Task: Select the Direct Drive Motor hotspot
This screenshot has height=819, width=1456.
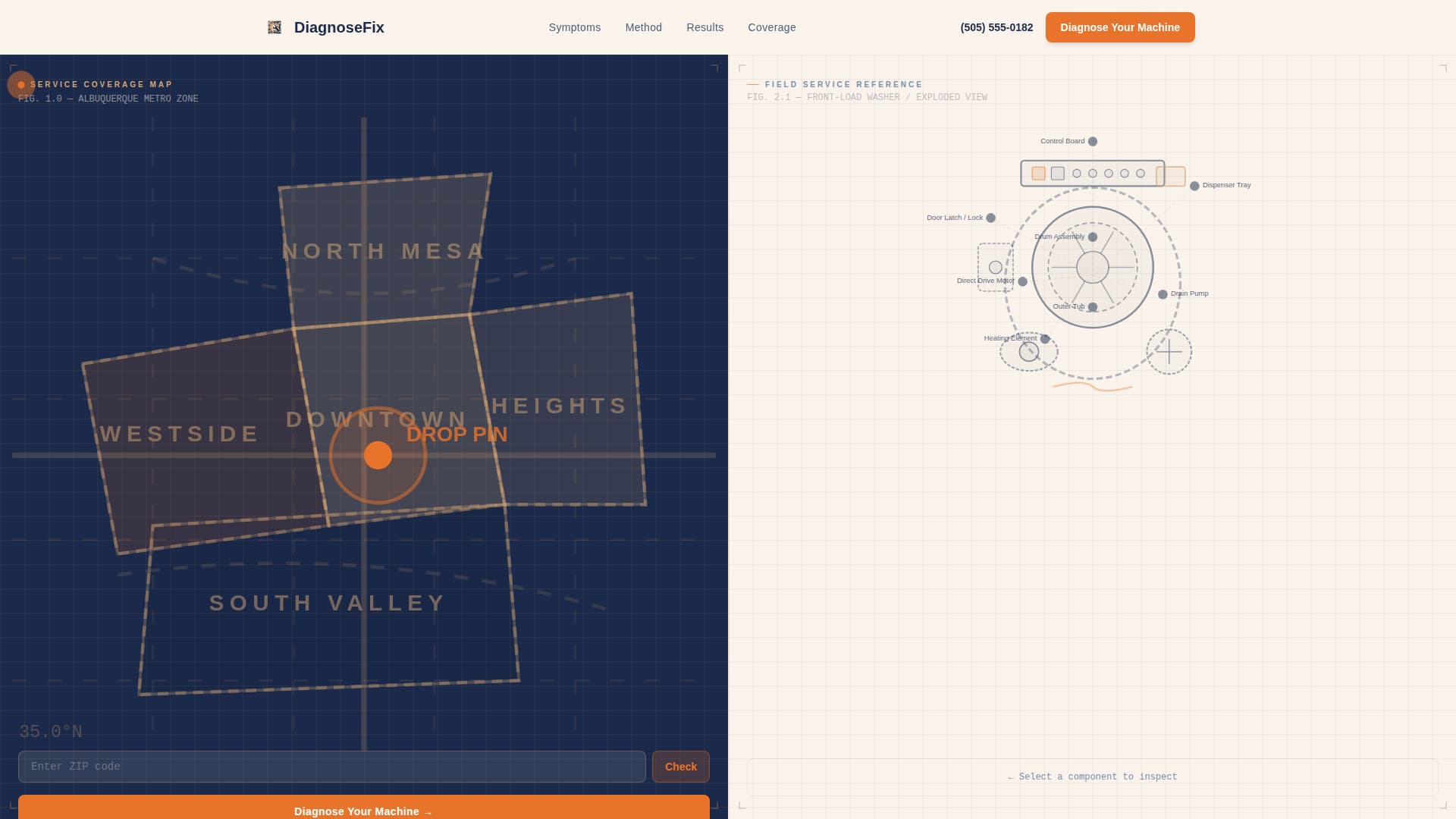Action: point(1023,281)
